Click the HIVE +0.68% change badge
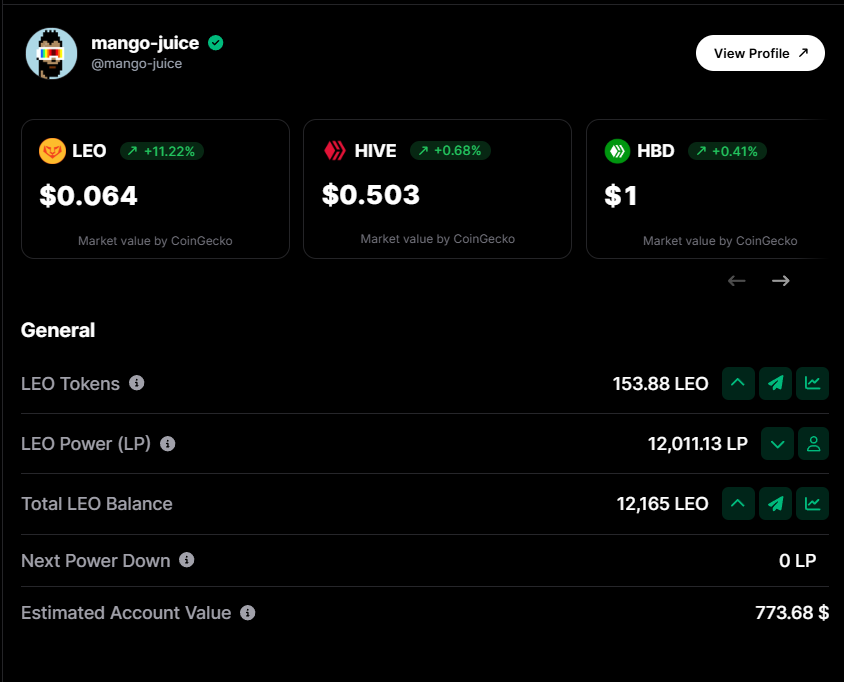 450,150
